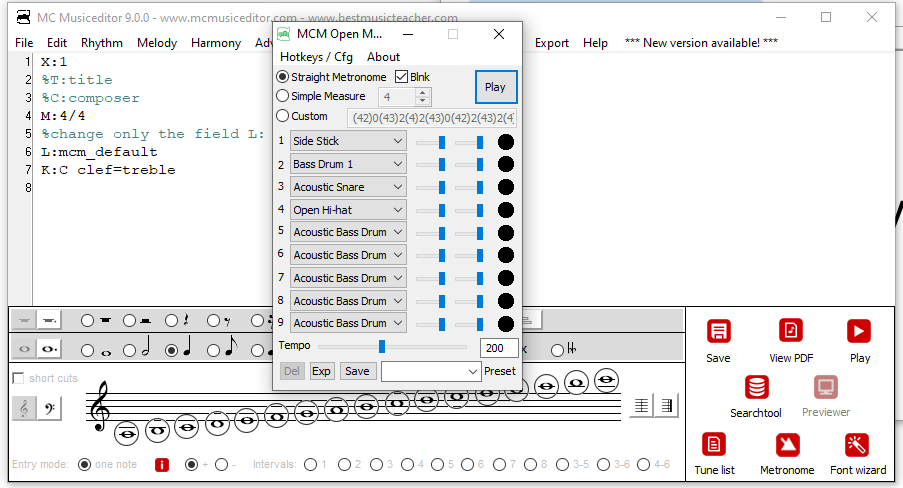Insert final bar line icon
Image resolution: width=903 pixels, height=488 pixels.
tap(667, 406)
